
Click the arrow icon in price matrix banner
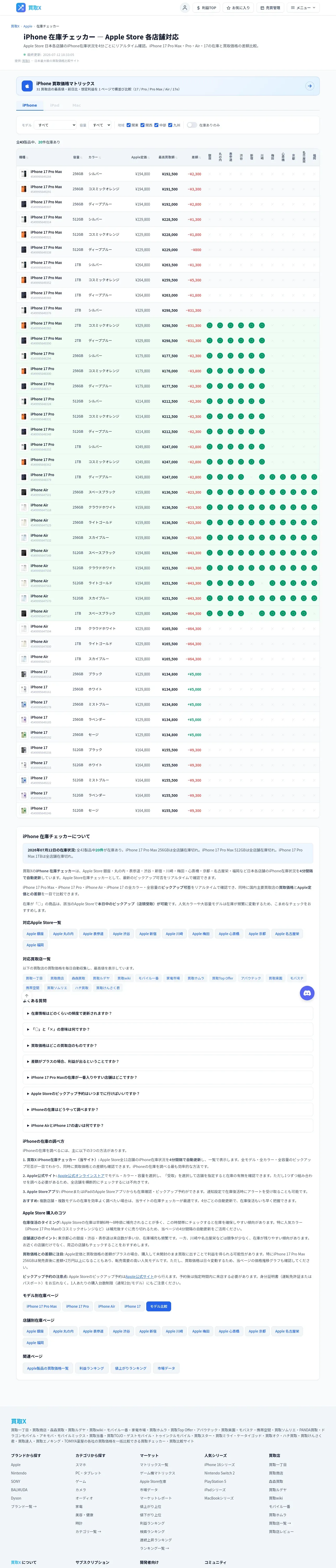[x=310, y=86]
